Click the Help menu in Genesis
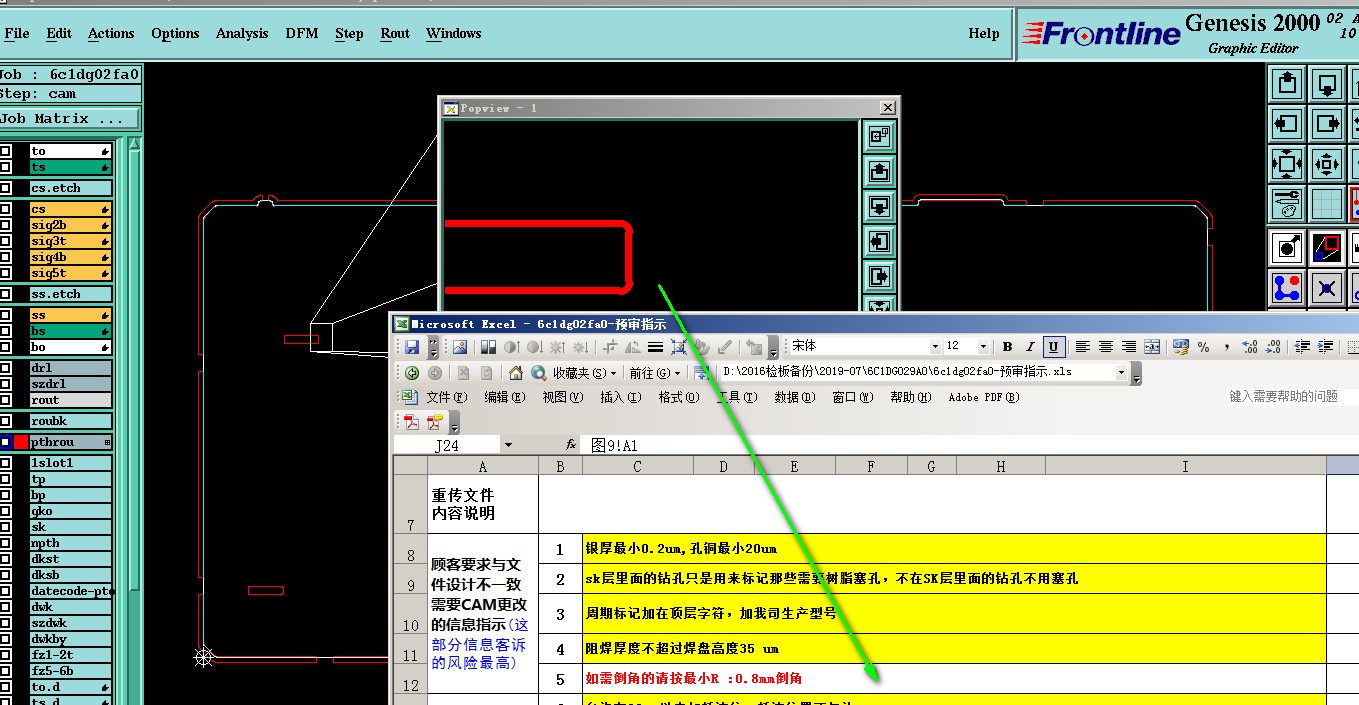1359x705 pixels. coord(984,33)
